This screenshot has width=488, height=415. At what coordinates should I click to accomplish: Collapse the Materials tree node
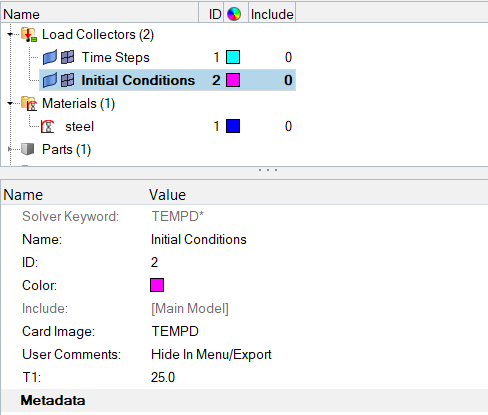click(10, 103)
